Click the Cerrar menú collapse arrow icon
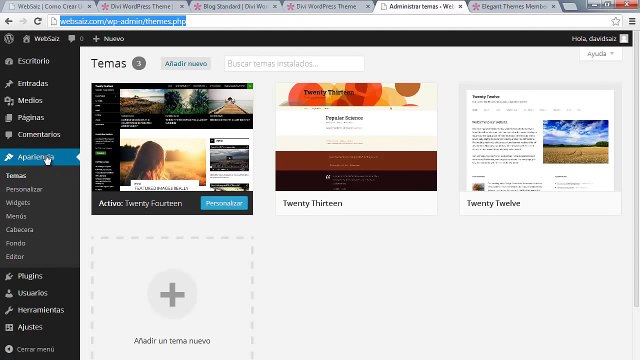 pyautogui.click(x=9, y=349)
